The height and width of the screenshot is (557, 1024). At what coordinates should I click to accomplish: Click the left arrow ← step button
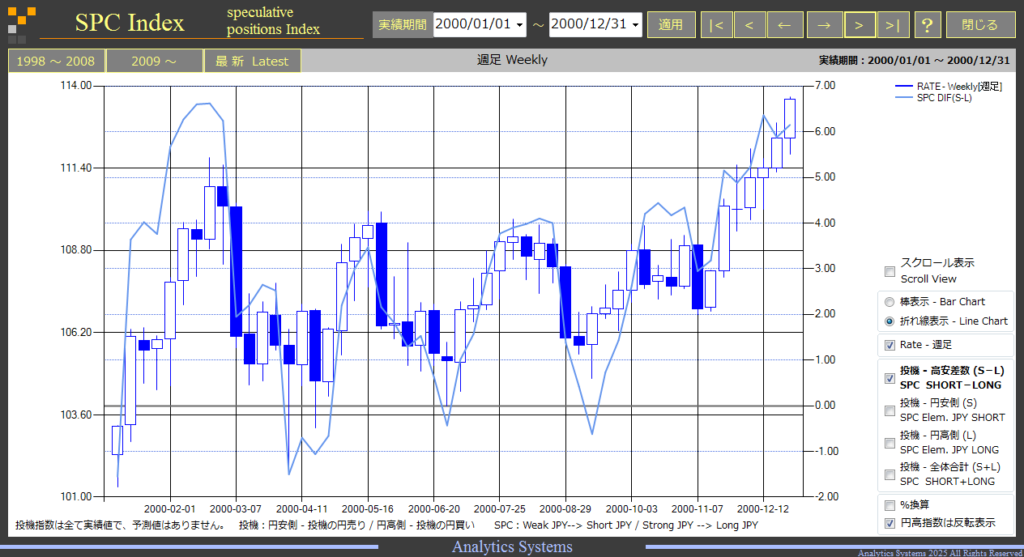(784, 25)
